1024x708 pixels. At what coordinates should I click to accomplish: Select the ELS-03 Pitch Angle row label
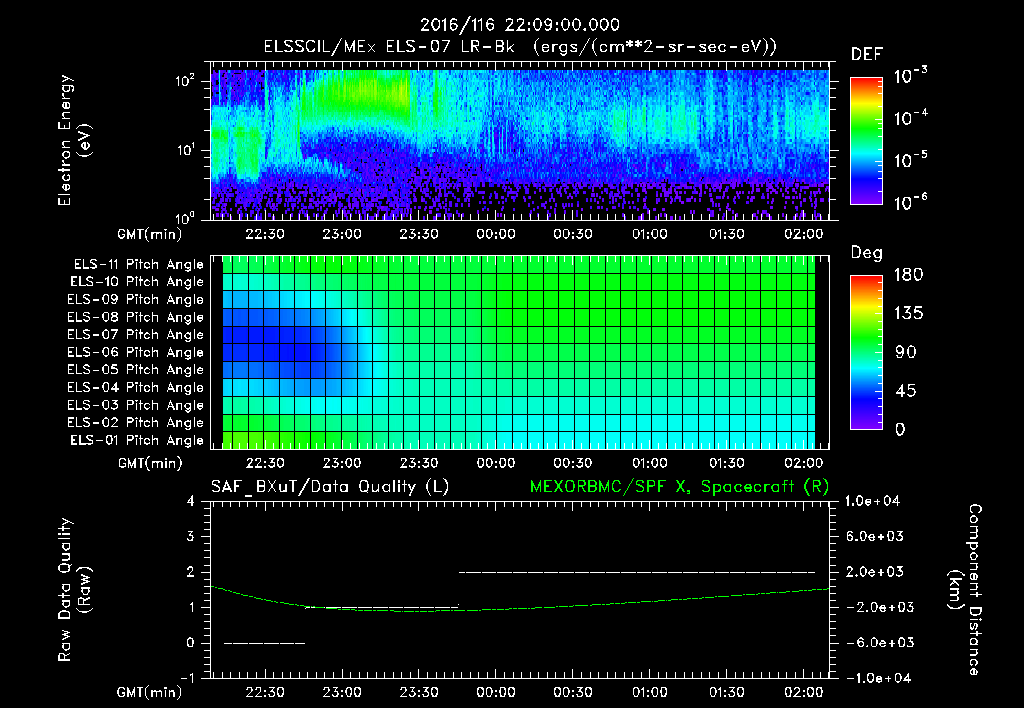coord(135,405)
